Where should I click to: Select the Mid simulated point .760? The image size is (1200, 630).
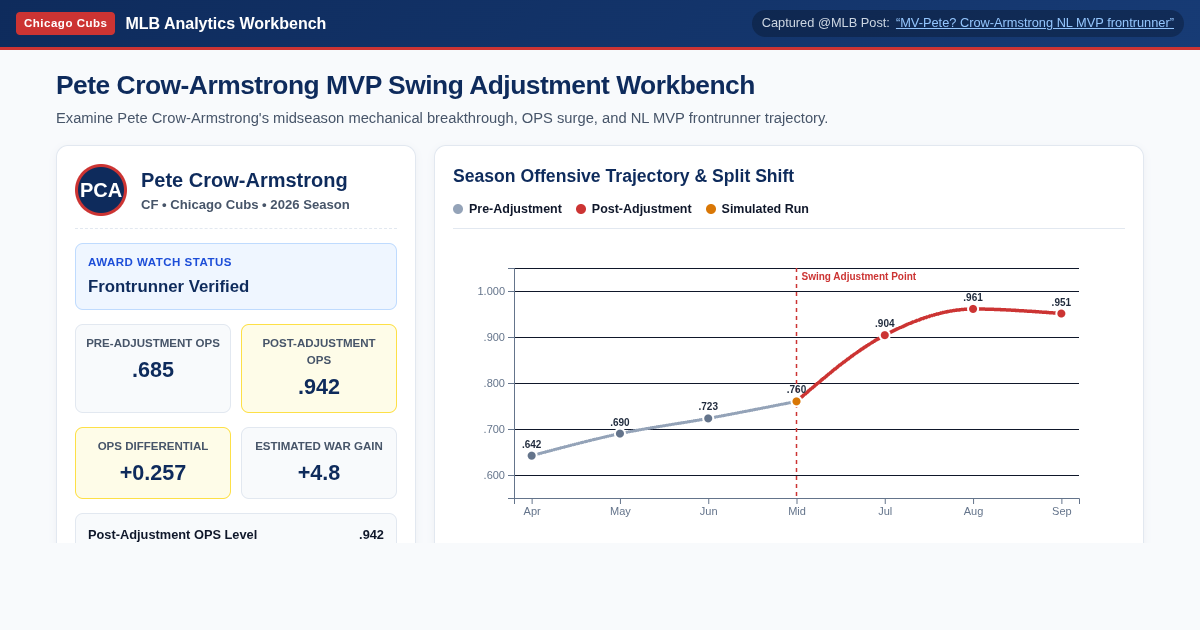797,402
